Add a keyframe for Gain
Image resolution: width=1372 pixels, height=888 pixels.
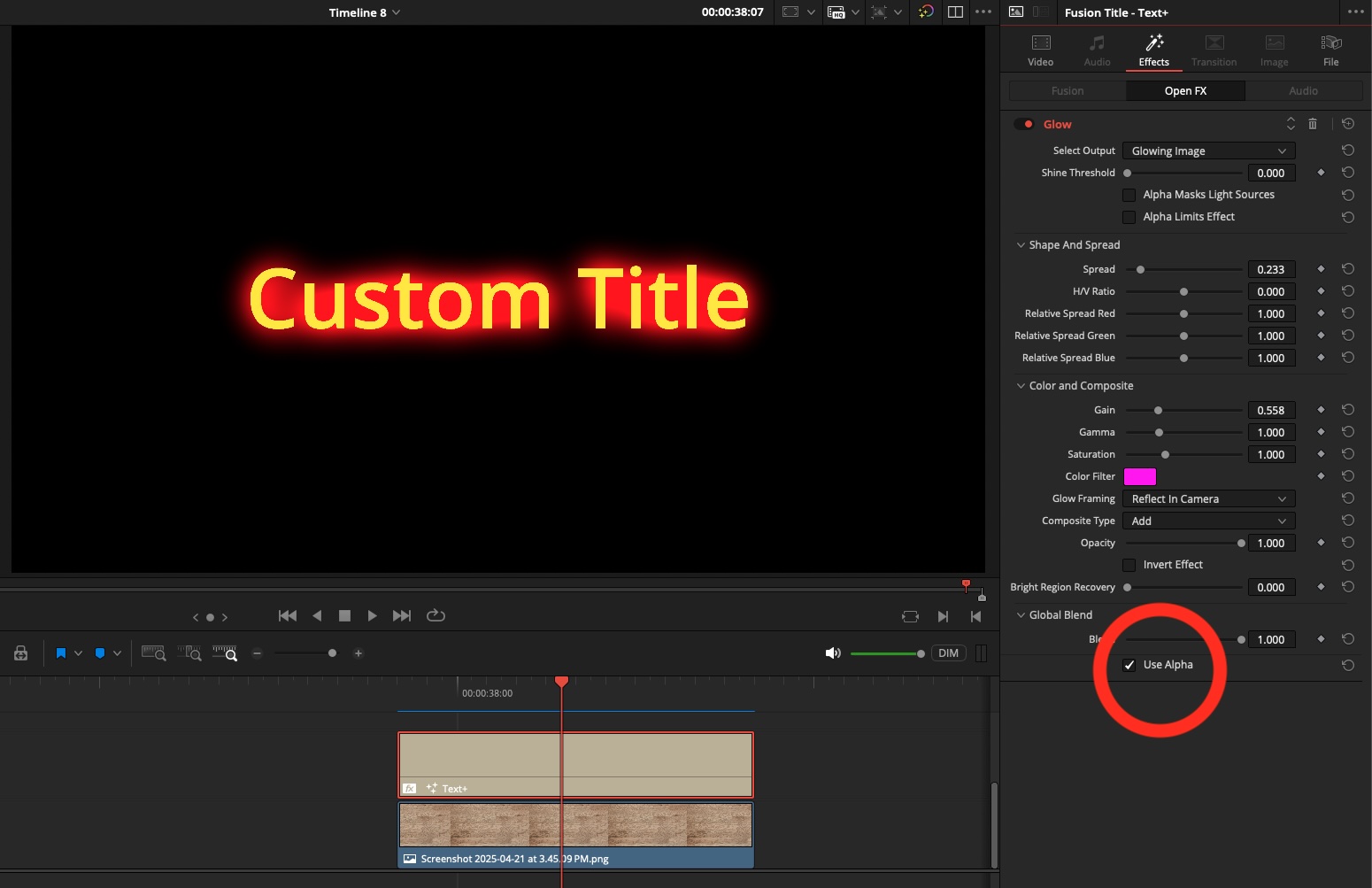(1321, 410)
